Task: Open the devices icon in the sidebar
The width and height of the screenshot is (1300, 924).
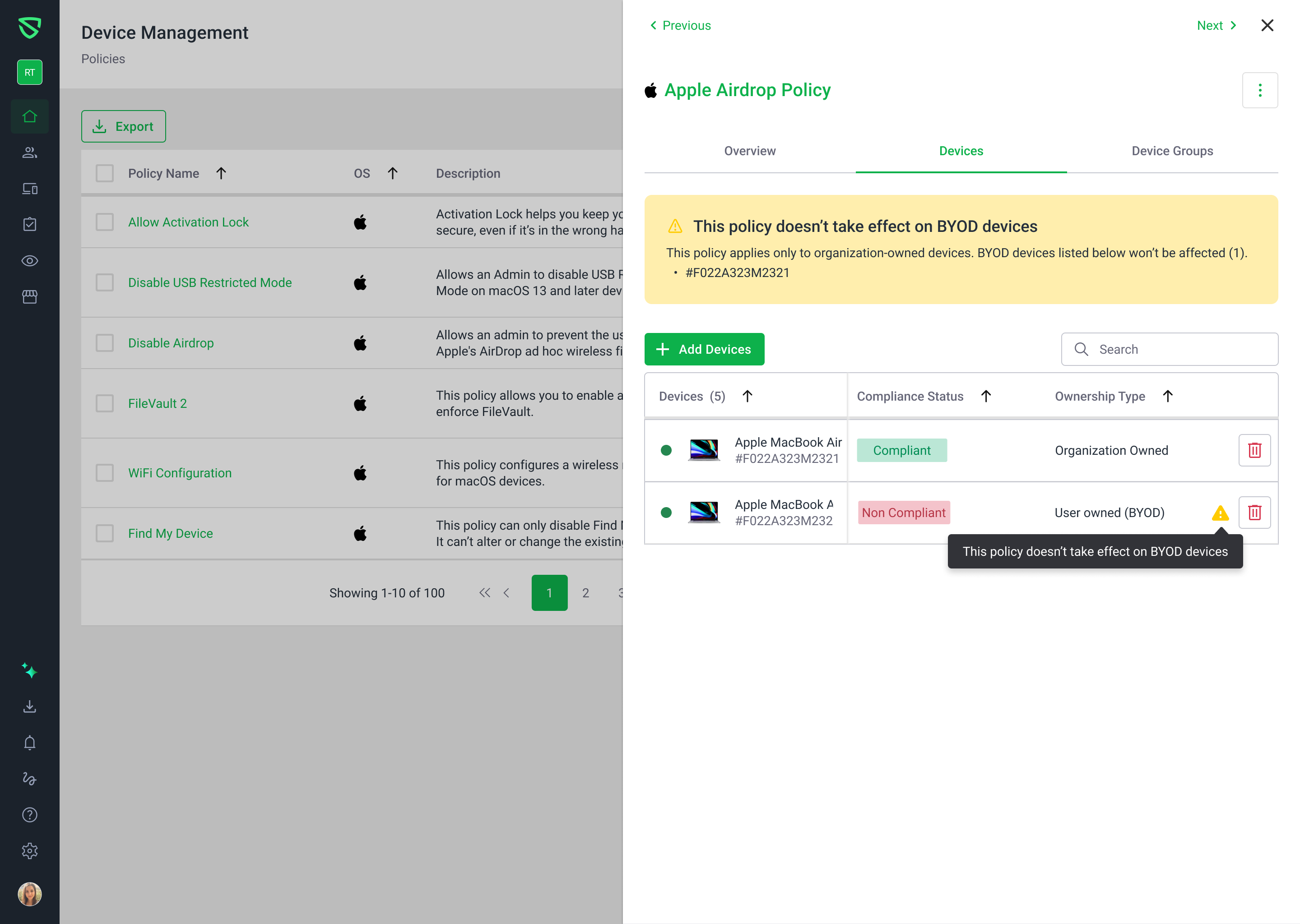Action: coord(30,189)
